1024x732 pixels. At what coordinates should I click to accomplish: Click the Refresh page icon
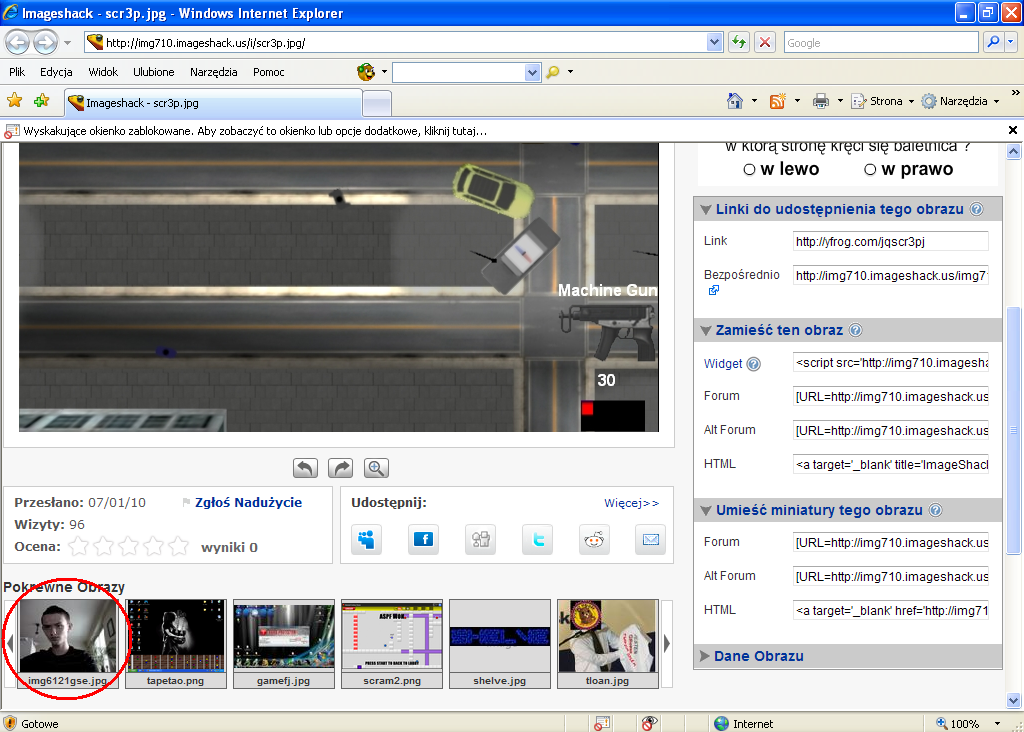coord(739,42)
